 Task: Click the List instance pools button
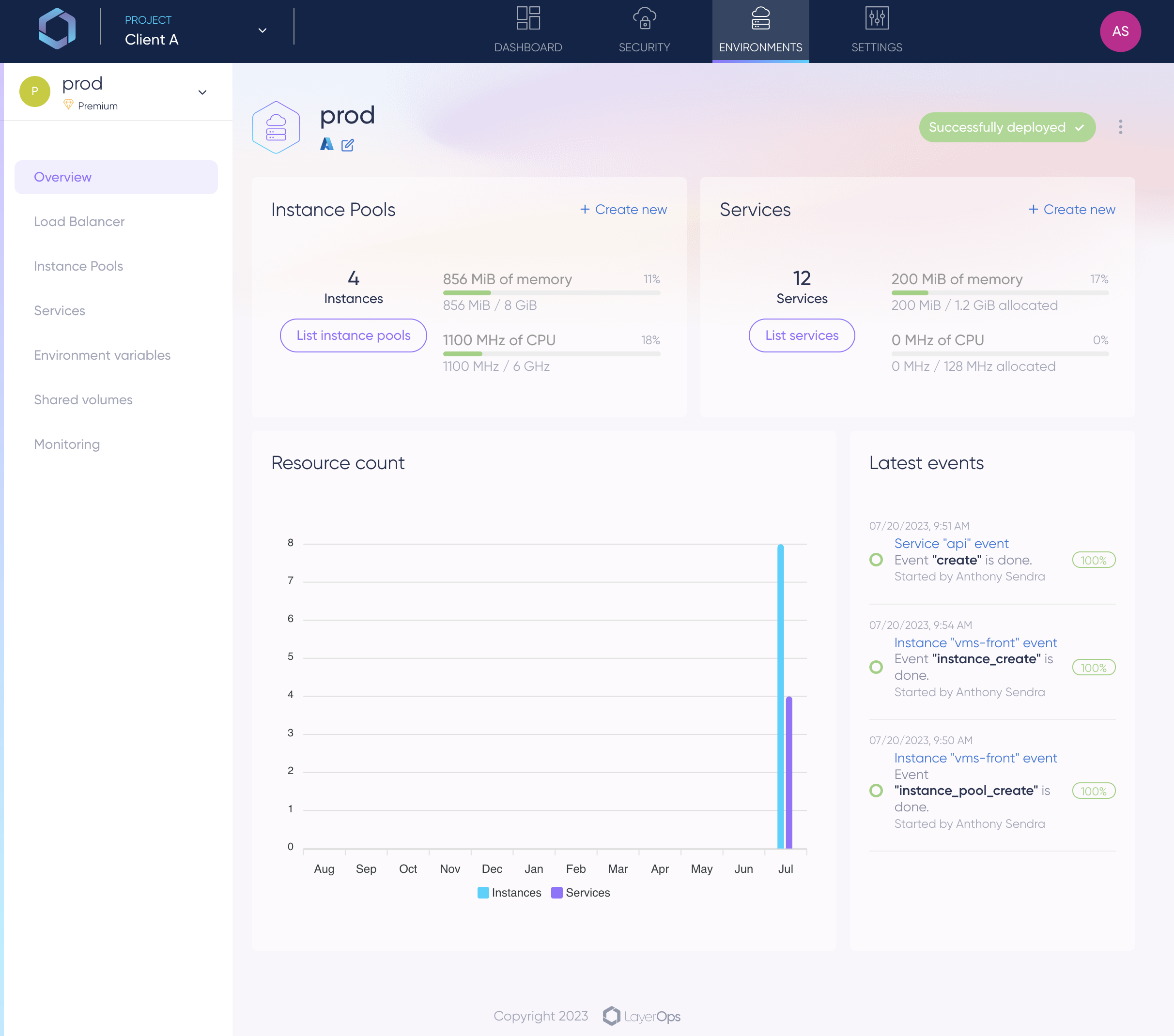coord(353,335)
